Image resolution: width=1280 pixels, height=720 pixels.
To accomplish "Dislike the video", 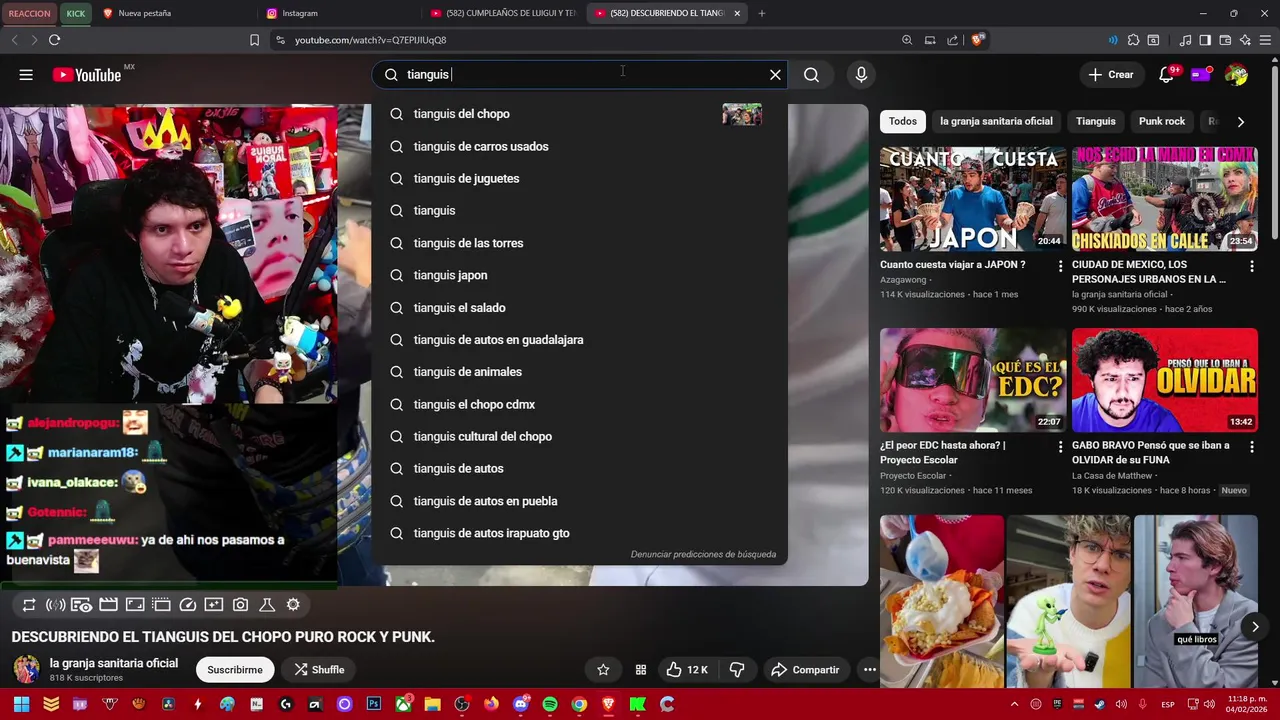I will pyautogui.click(x=737, y=670).
